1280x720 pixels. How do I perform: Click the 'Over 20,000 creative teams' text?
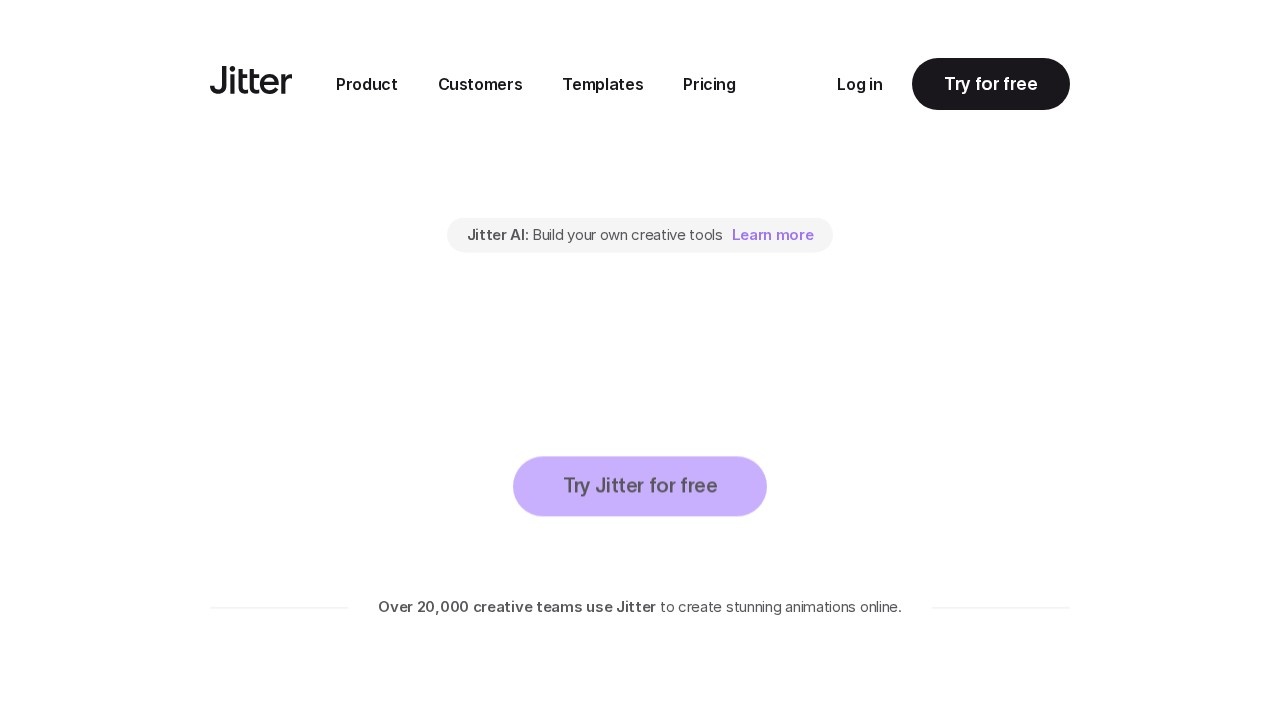click(x=517, y=607)
